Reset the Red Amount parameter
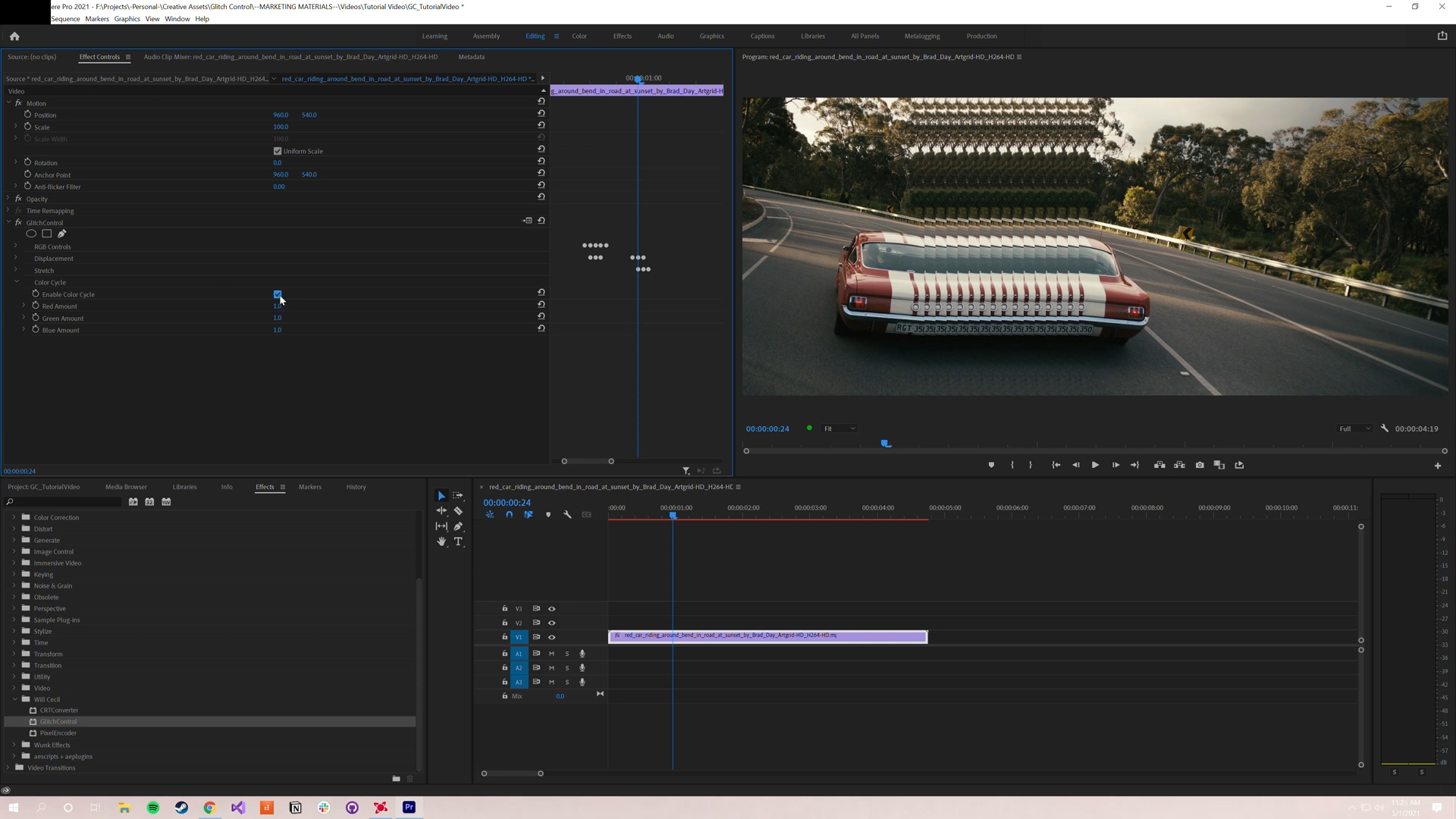1456x819 pixels. coord(541,304)
